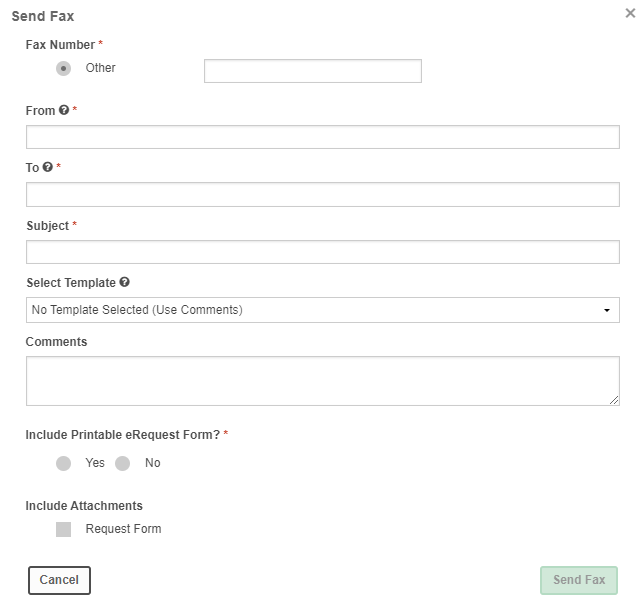Open the Select Template help icon
This screenshot has height=607, width=639.
point(125,282)
